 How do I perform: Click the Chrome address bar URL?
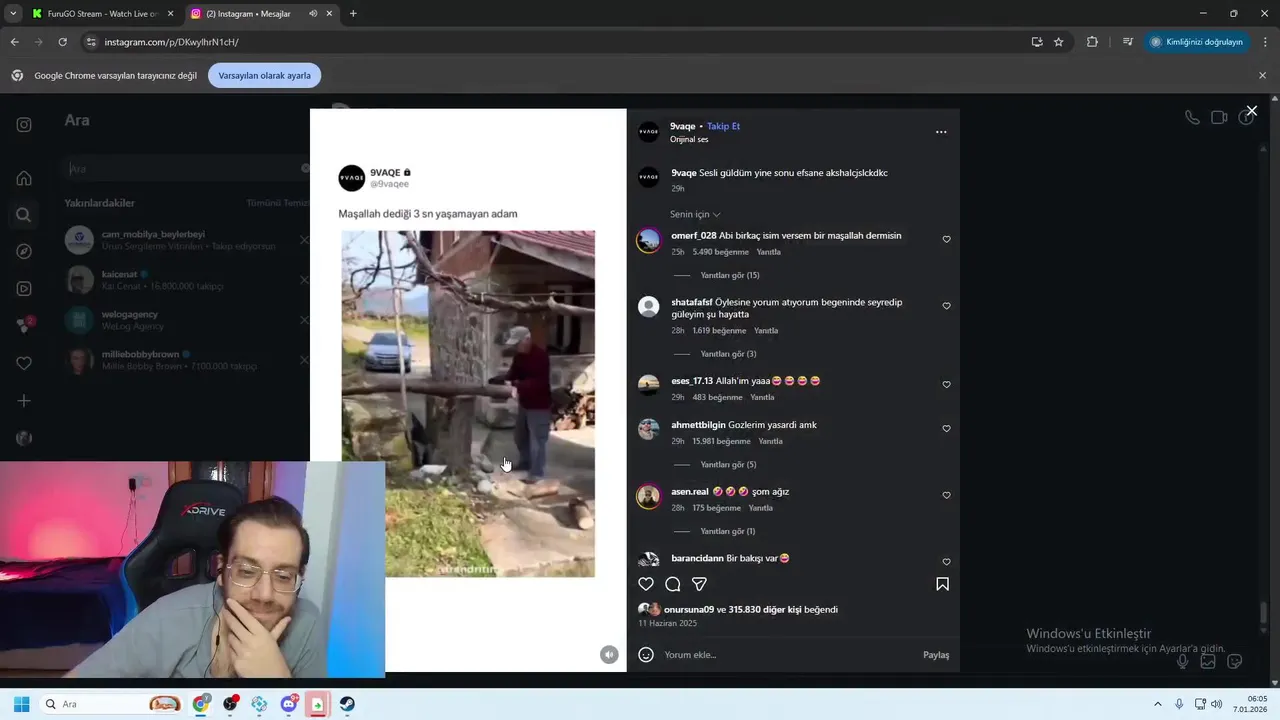171,42
